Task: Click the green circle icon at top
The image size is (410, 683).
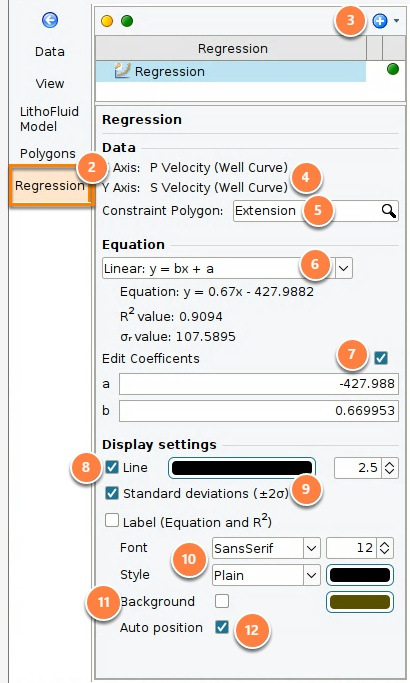Action: click(127, 21)
